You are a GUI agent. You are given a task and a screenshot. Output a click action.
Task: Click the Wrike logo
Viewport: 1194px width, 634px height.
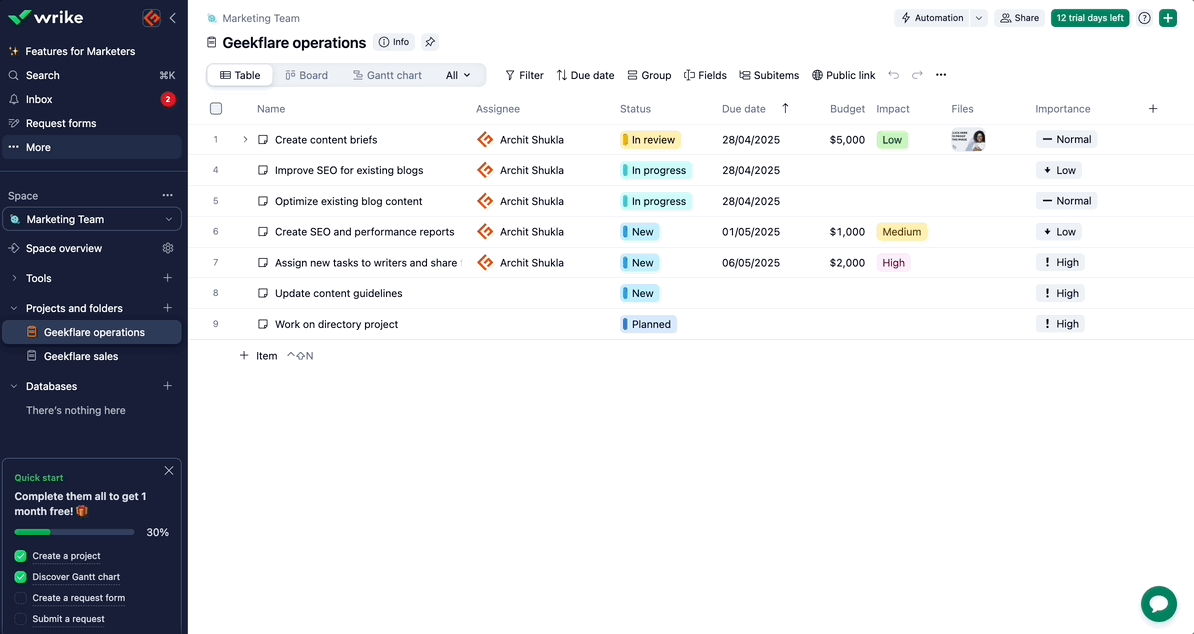(46, 18)
